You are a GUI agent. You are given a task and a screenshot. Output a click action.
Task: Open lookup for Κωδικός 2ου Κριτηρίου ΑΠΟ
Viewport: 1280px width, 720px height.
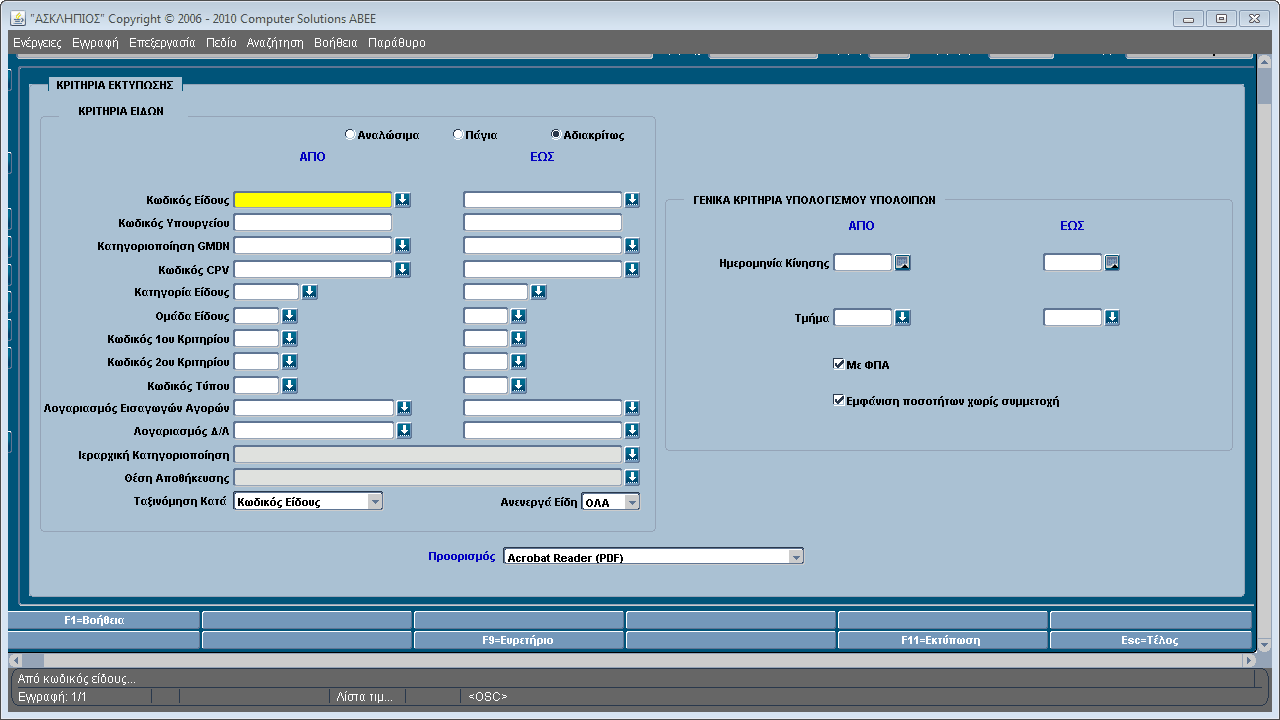[289, 362]
